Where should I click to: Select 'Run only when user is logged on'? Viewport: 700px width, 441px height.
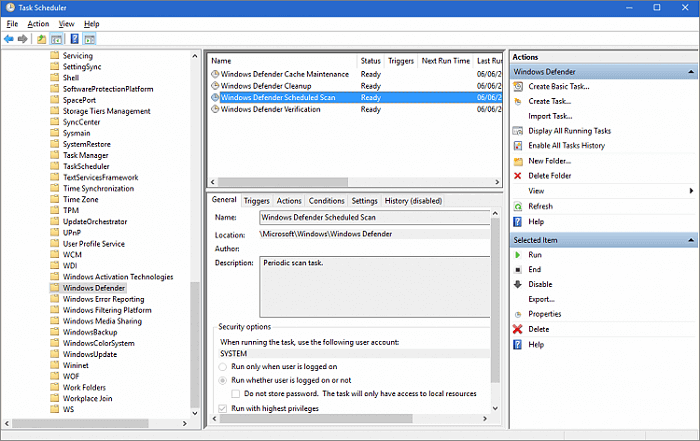click(223, 367)
